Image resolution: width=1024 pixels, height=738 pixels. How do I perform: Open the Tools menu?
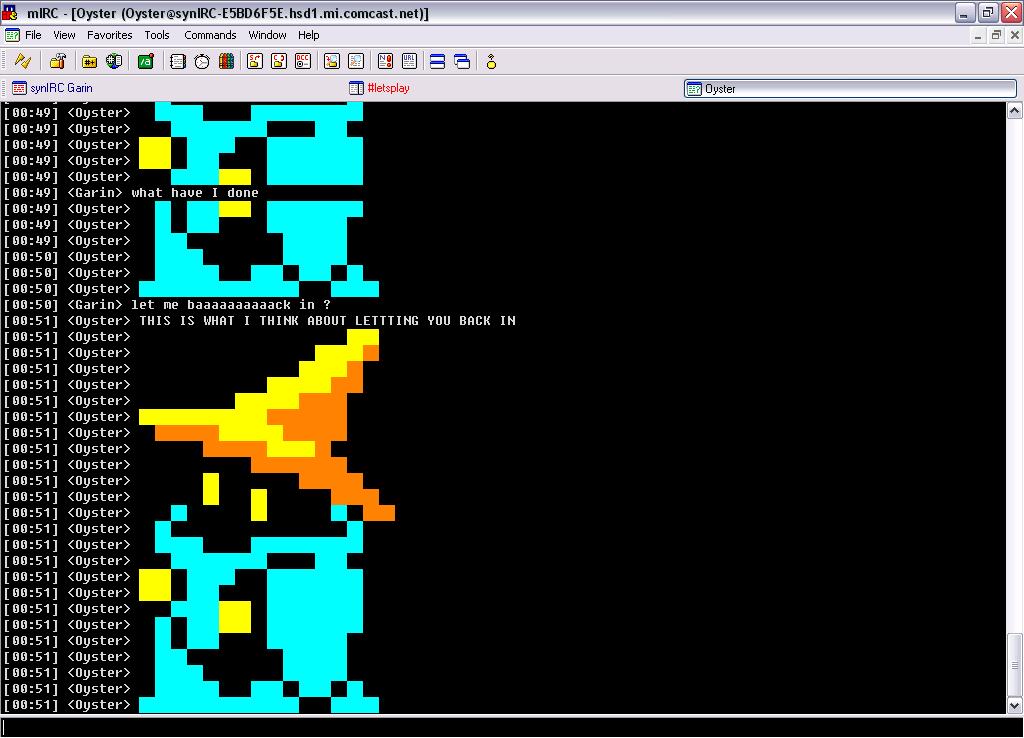click(x=157, y=35)
